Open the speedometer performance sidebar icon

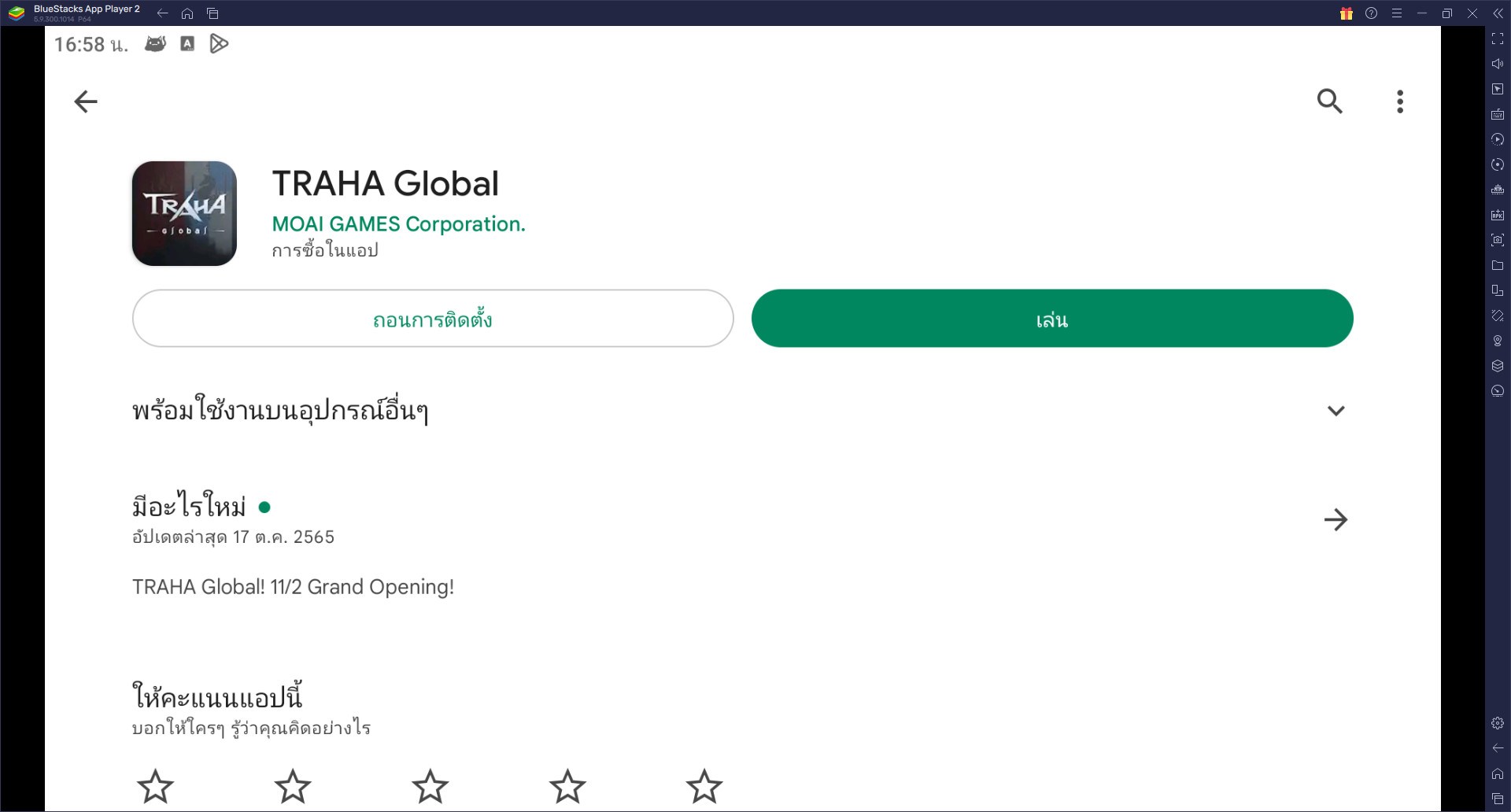point(1498,391)
